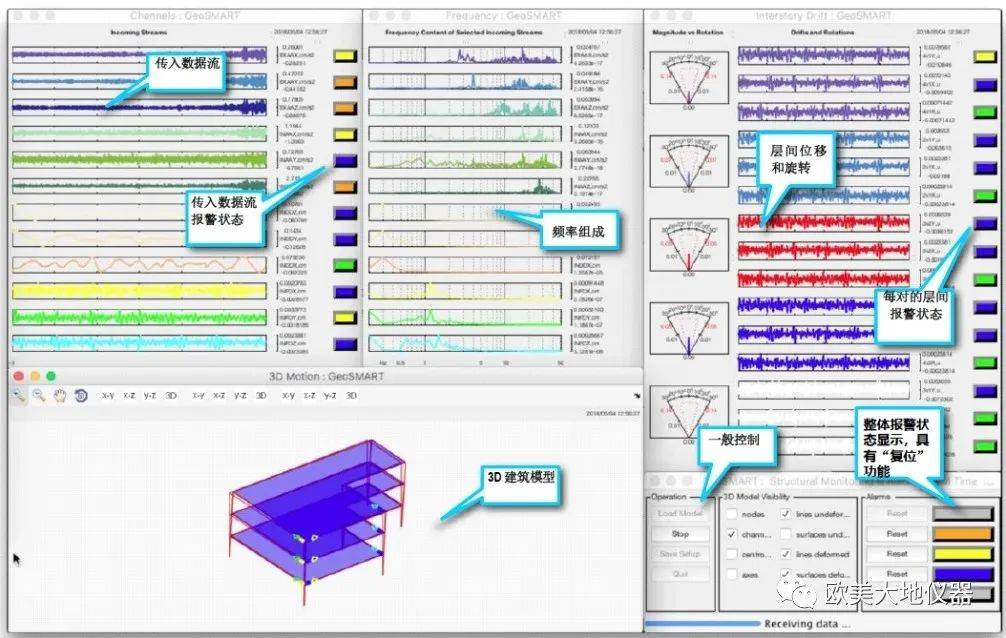Enable the nodes visibility checkbox
The image size is (1006, 638).
tap(731, 514)
